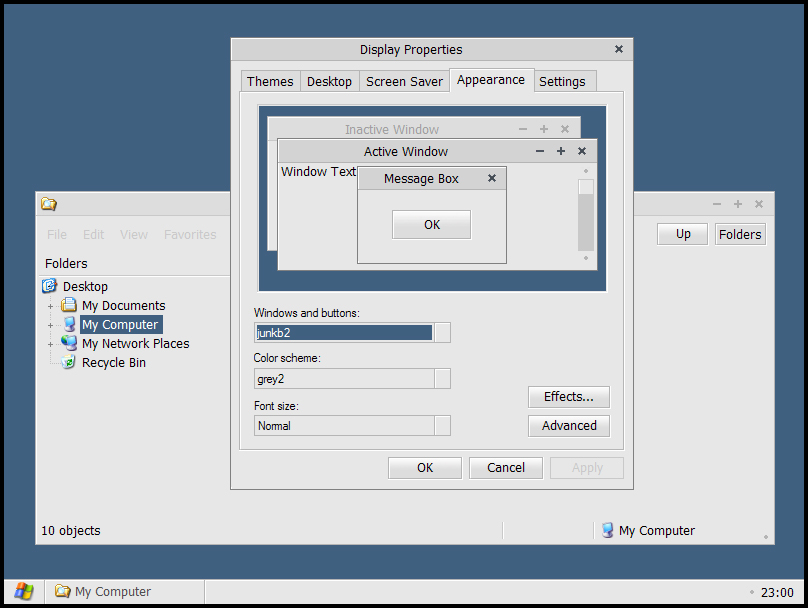
Task: Click the Windows Start button logo
Action: point(24,591)
